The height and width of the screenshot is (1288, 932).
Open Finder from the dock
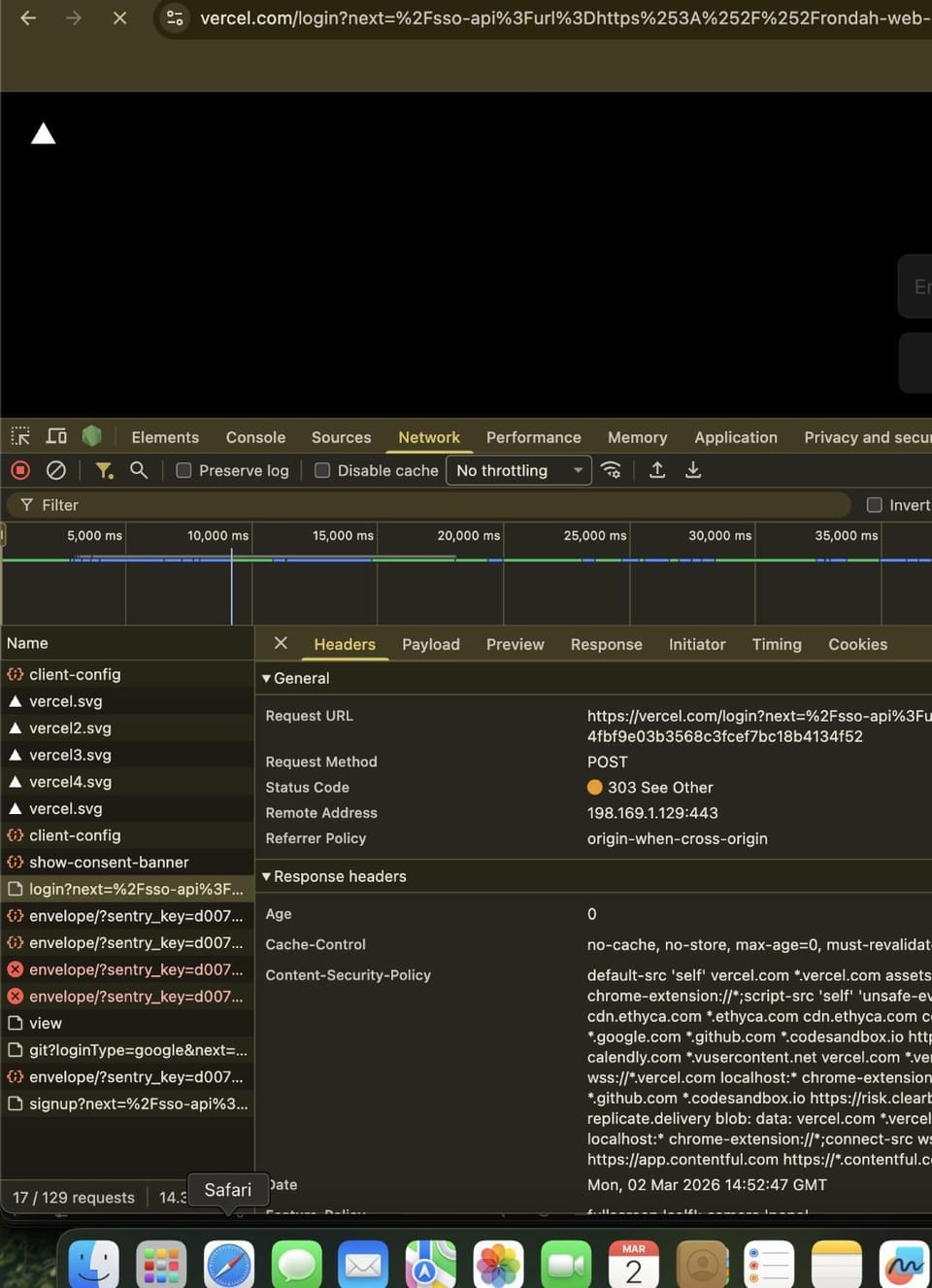pyautogui.click(x=94, y=1264)
